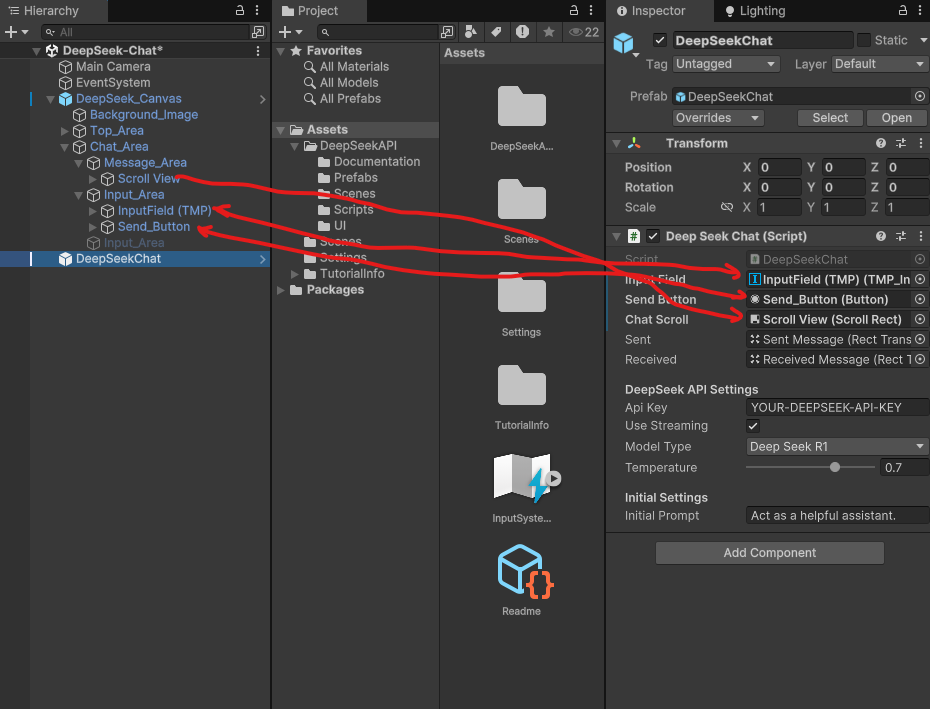Toggle constrained proportions link on Scale
The width and height of the screenshot is (930, 709).
727,207
